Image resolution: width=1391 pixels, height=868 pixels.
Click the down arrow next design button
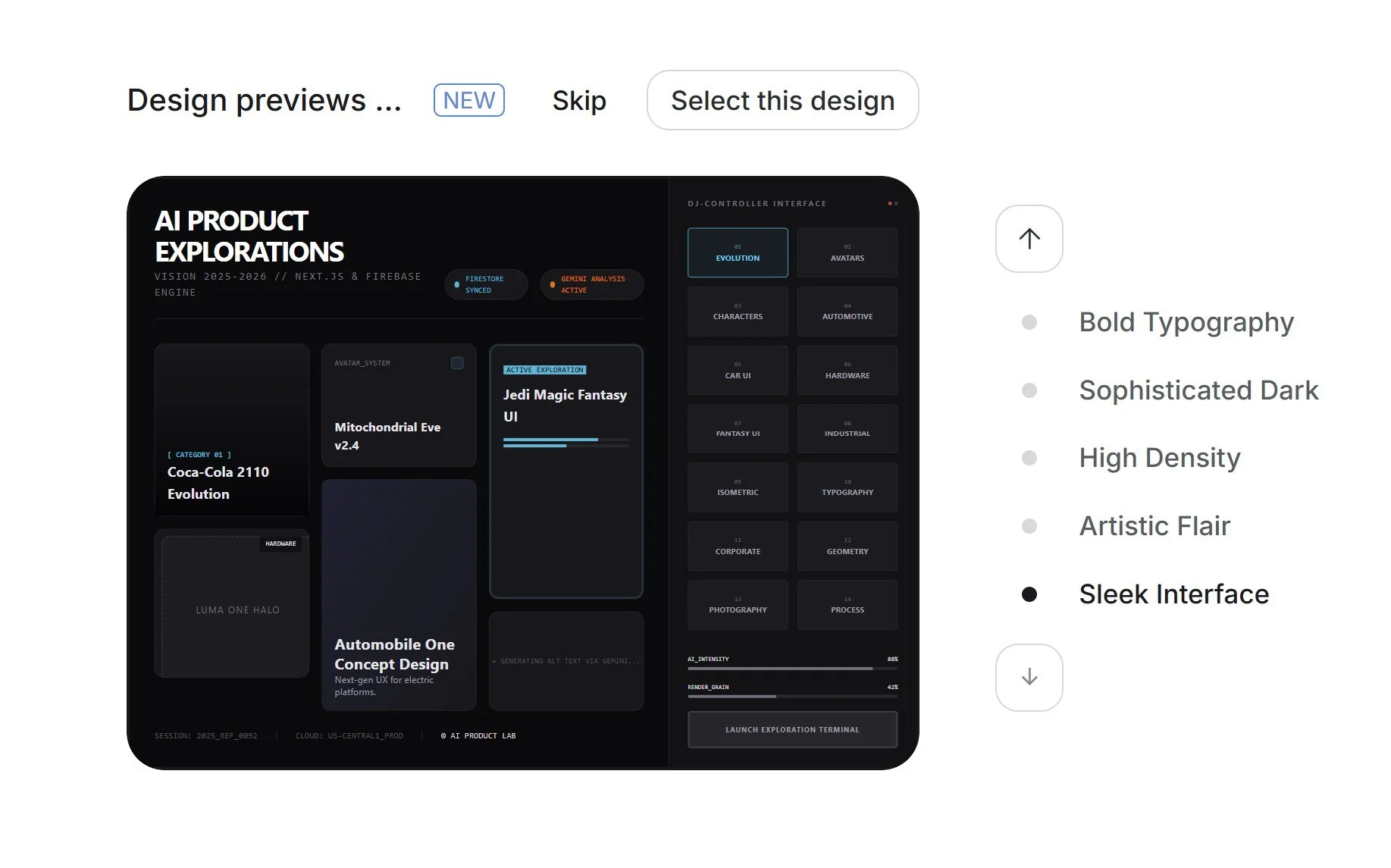tap(1029, 678)
